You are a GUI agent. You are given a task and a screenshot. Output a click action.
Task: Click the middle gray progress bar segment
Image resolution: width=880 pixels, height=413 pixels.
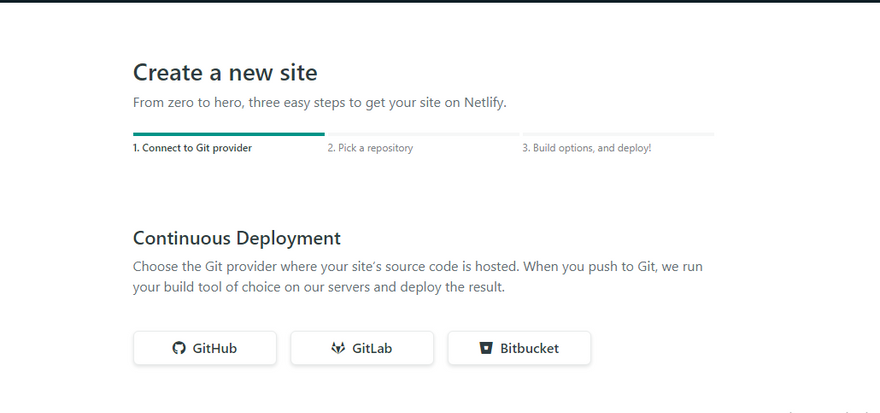click(422, 133)
